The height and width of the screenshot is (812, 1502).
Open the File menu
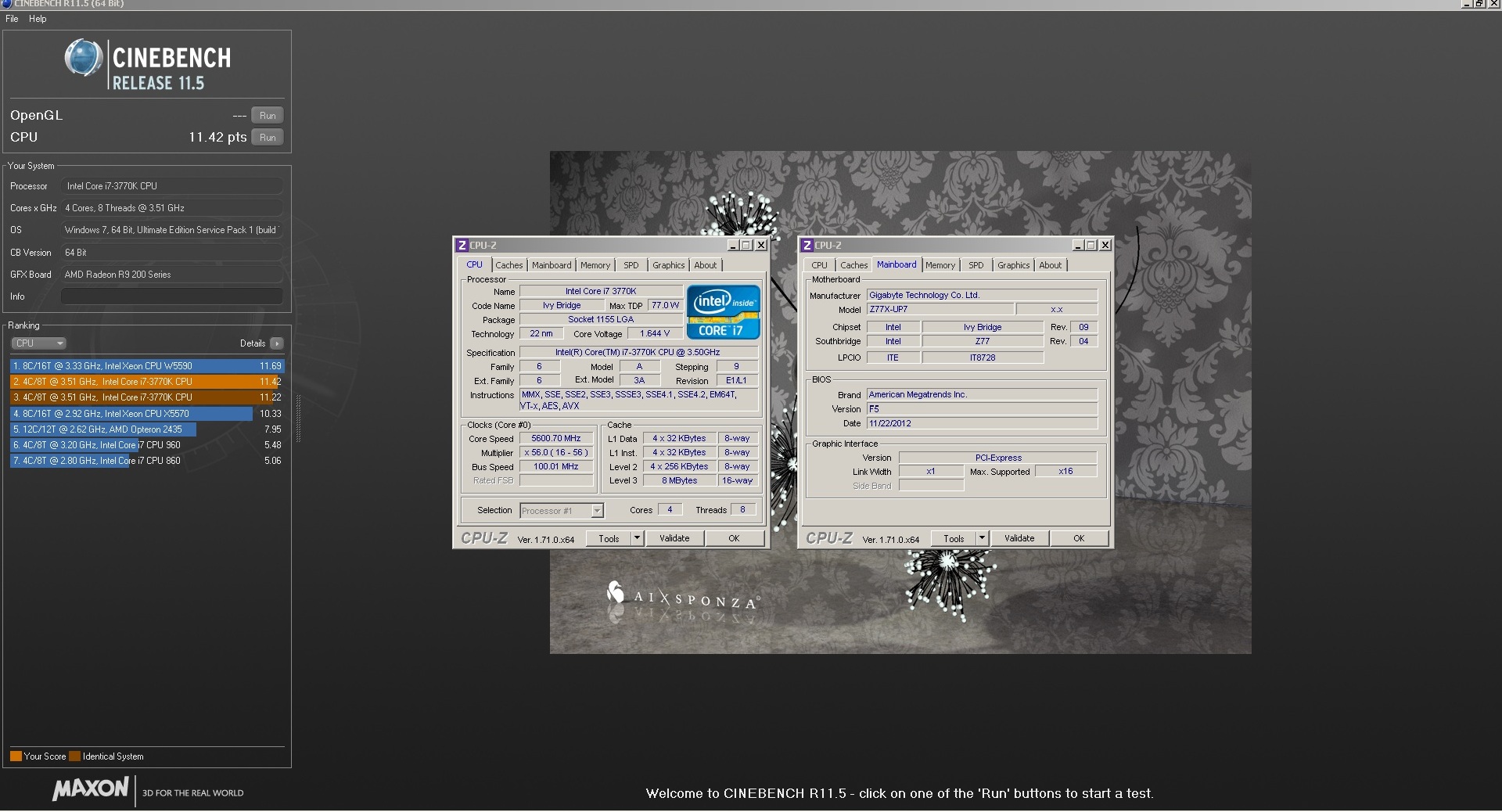pos(12,19)
